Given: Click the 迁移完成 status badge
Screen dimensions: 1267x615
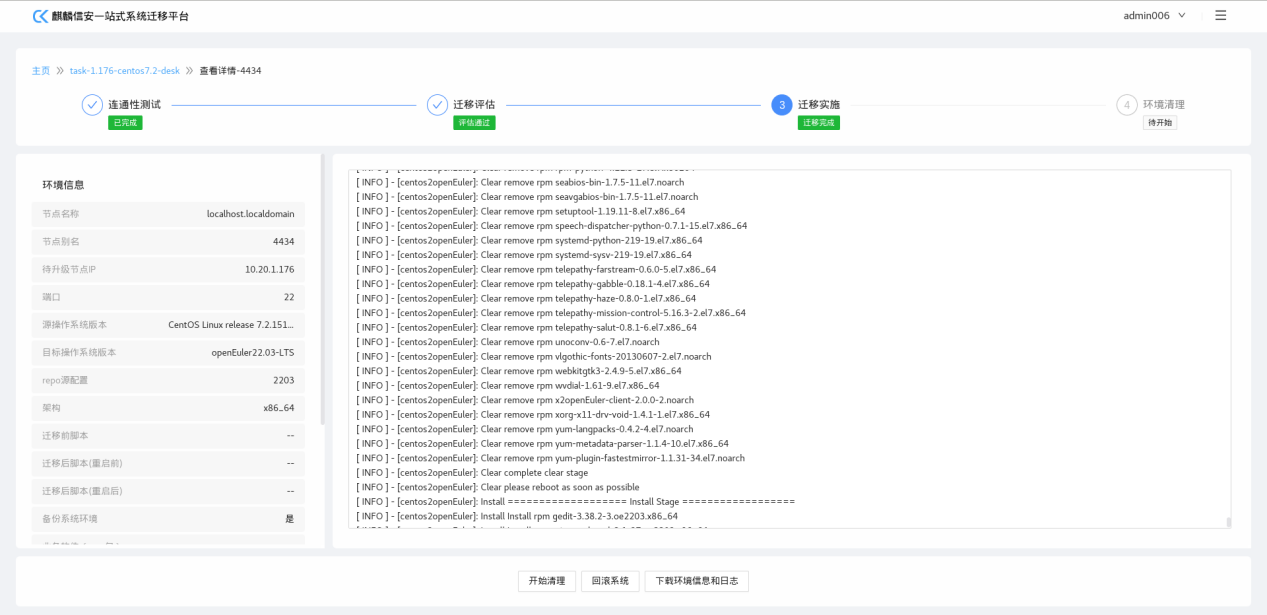Looking at the screenshot, I should pyautogui.click(x=818, y=123).
